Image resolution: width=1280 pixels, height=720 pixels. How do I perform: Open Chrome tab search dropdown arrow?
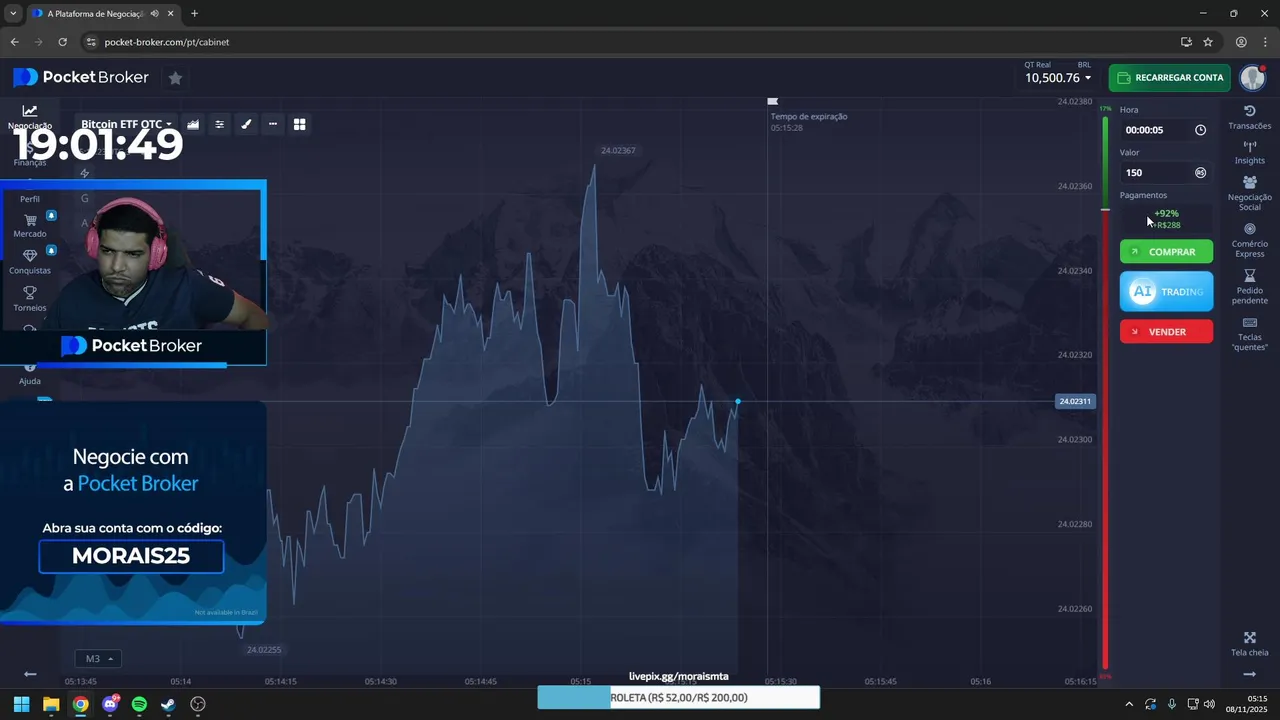coord(13,13)
